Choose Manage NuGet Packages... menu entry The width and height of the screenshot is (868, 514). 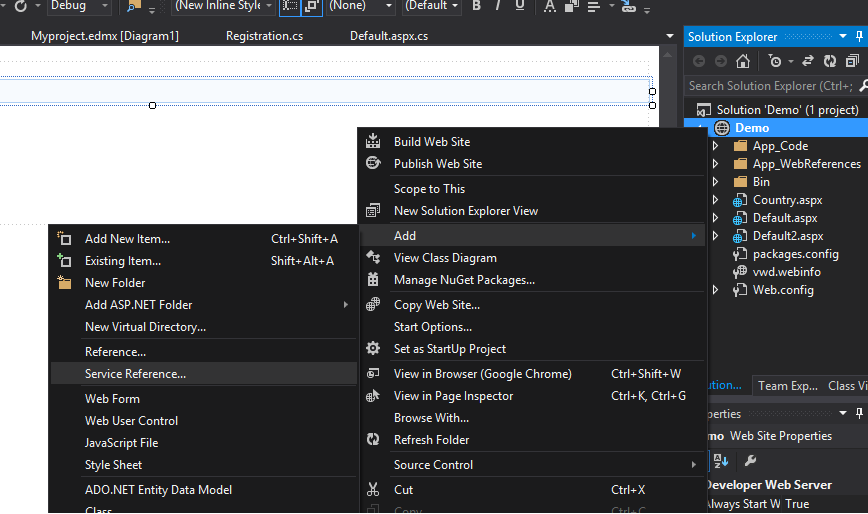pyautogui.click(x=464, y=280)
